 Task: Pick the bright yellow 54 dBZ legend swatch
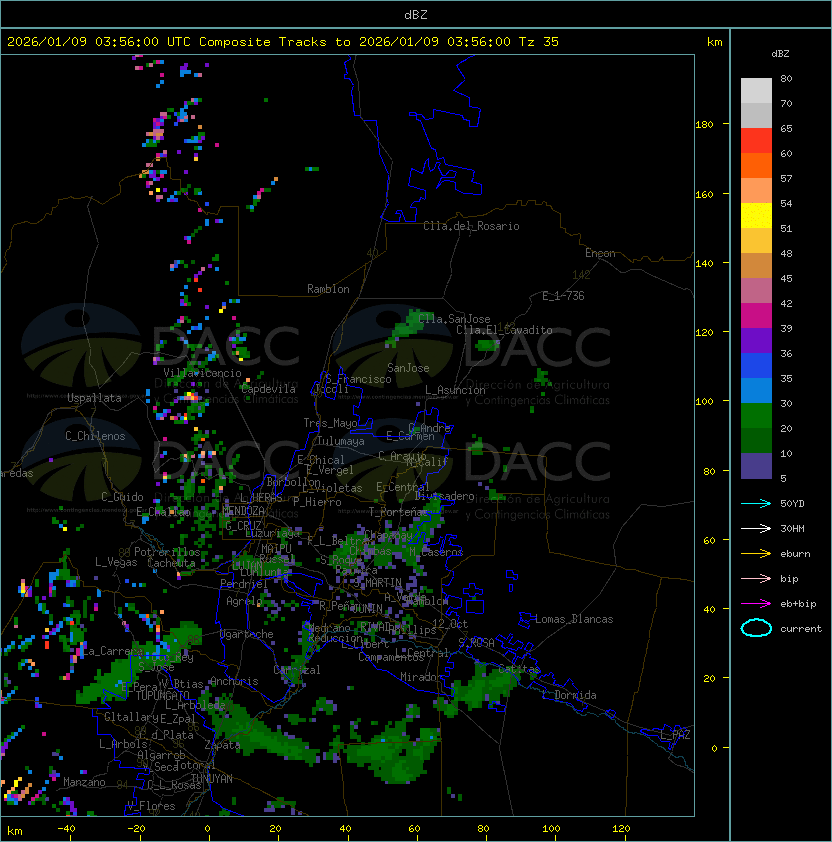point(756,215)
